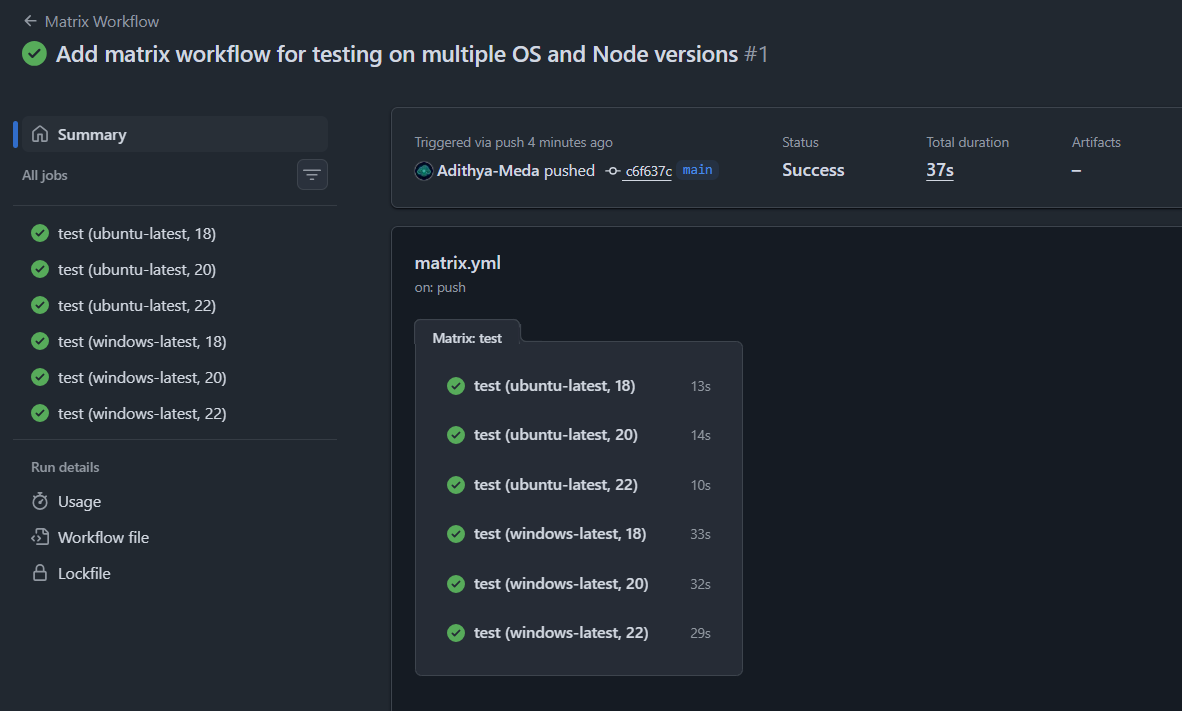Image resolution: width=1182 pixels, height=711 pixels.
Task: Click matrix check icon for windows-latest, 22
Action: [456, 633]
